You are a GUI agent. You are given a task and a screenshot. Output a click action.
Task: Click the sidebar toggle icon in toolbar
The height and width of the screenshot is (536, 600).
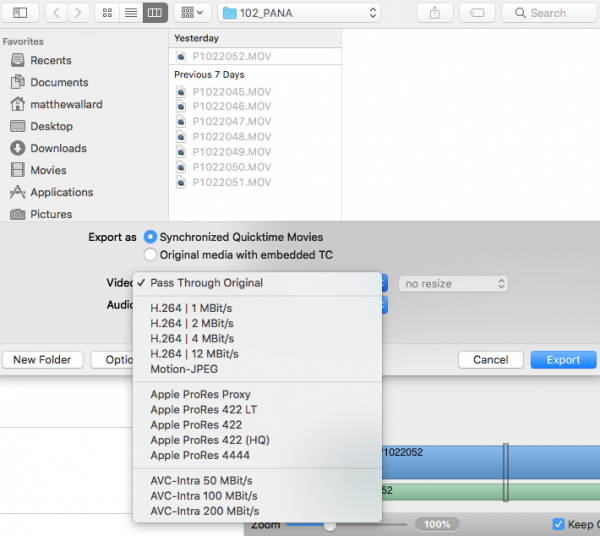[x=20, y=13]
